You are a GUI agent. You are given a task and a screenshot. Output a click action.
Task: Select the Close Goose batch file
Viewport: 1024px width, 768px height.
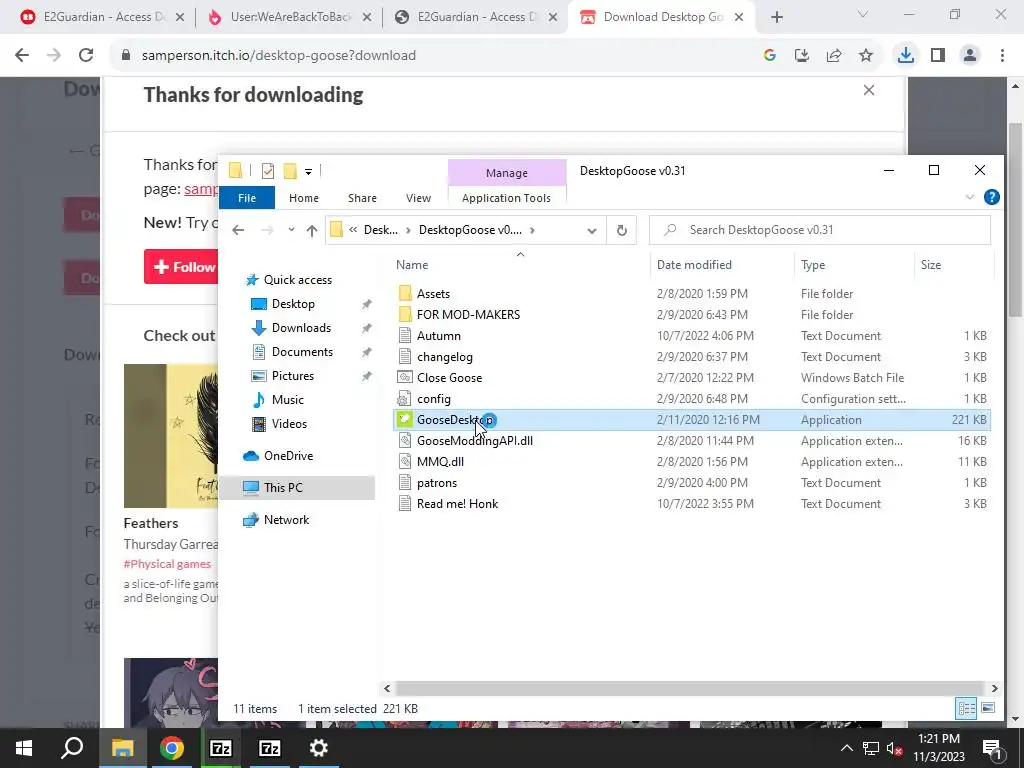[449, 377]
